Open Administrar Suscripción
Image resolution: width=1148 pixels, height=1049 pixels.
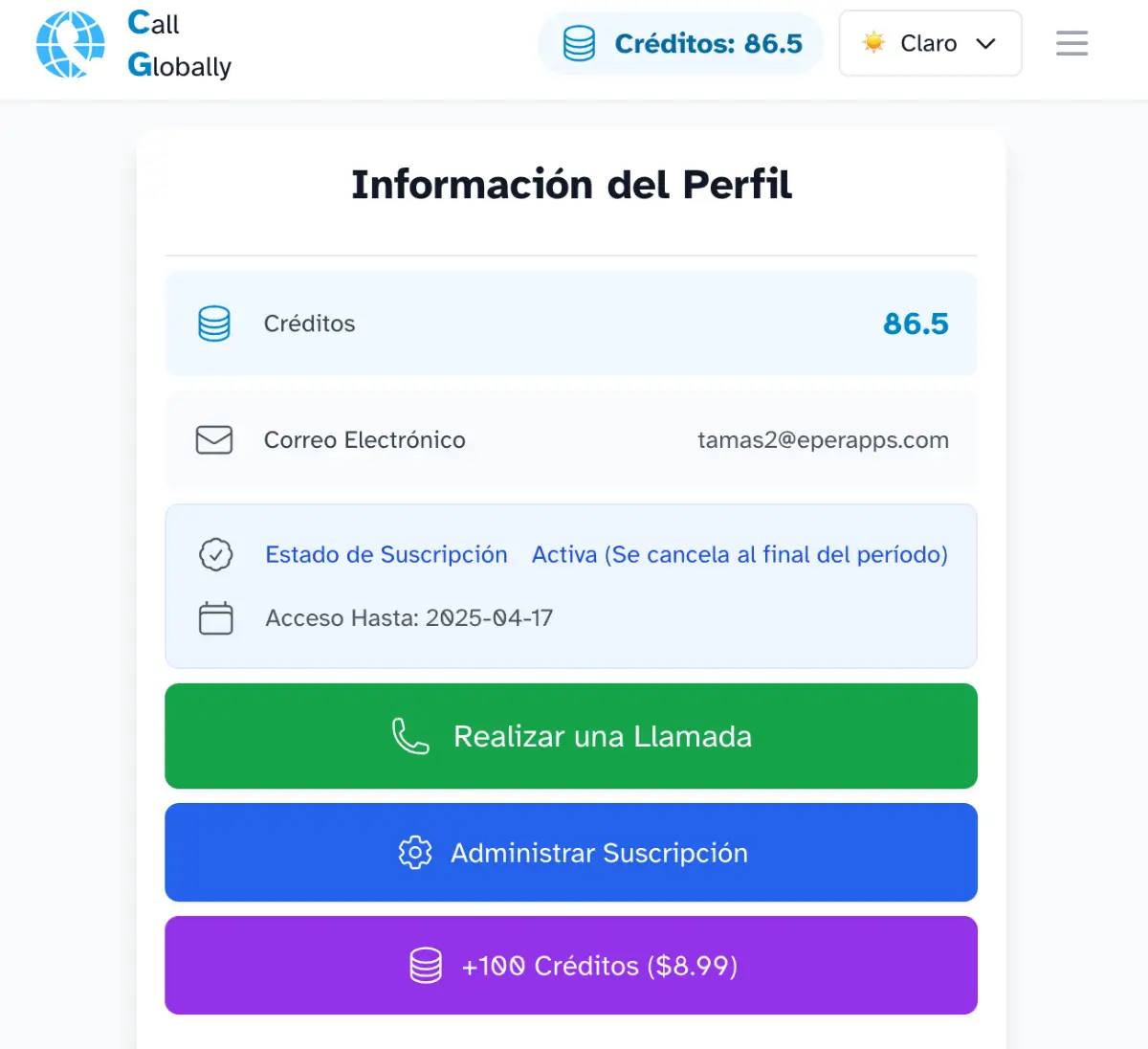(571, 853)
